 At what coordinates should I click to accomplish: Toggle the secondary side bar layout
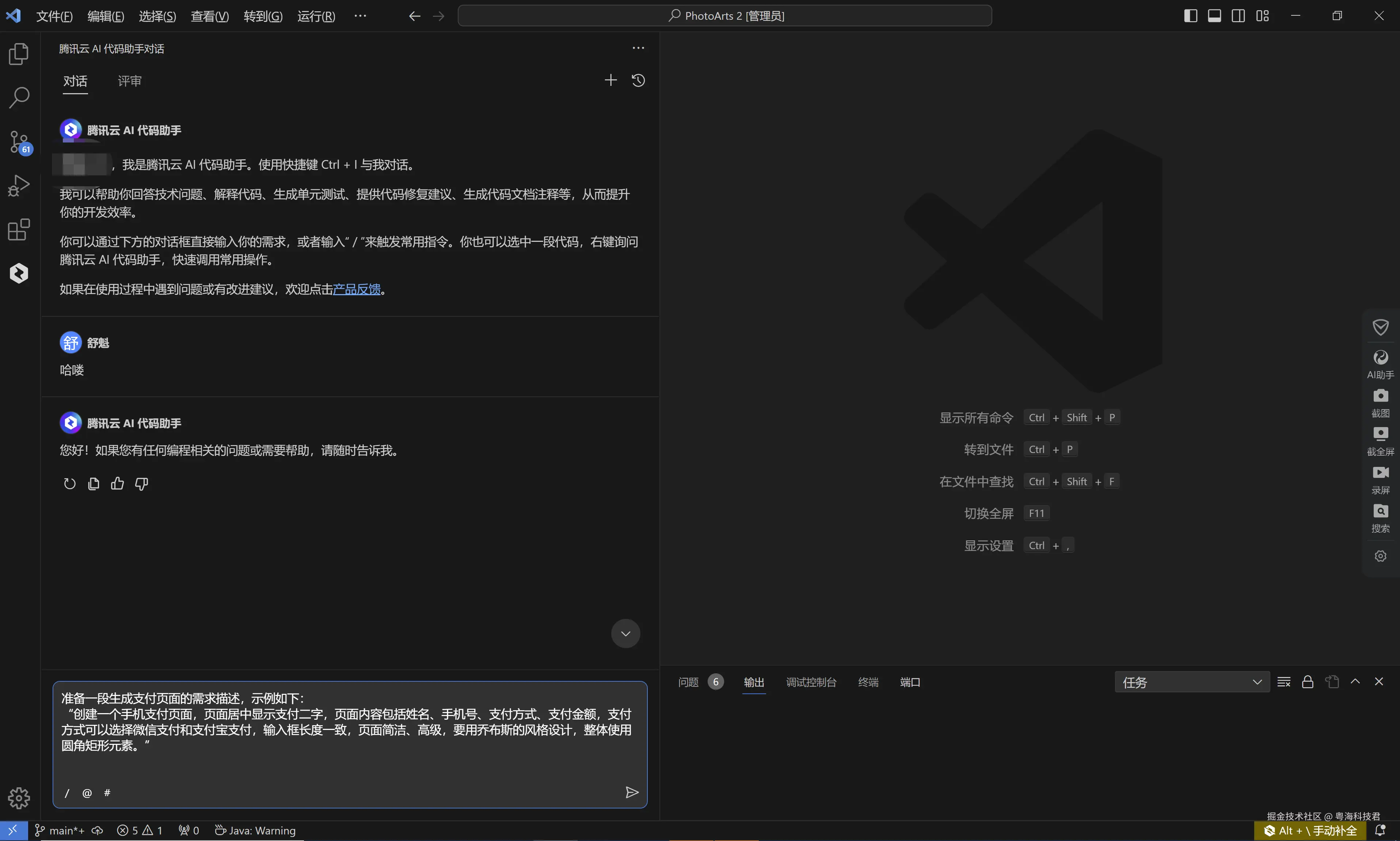[1238, 16]
